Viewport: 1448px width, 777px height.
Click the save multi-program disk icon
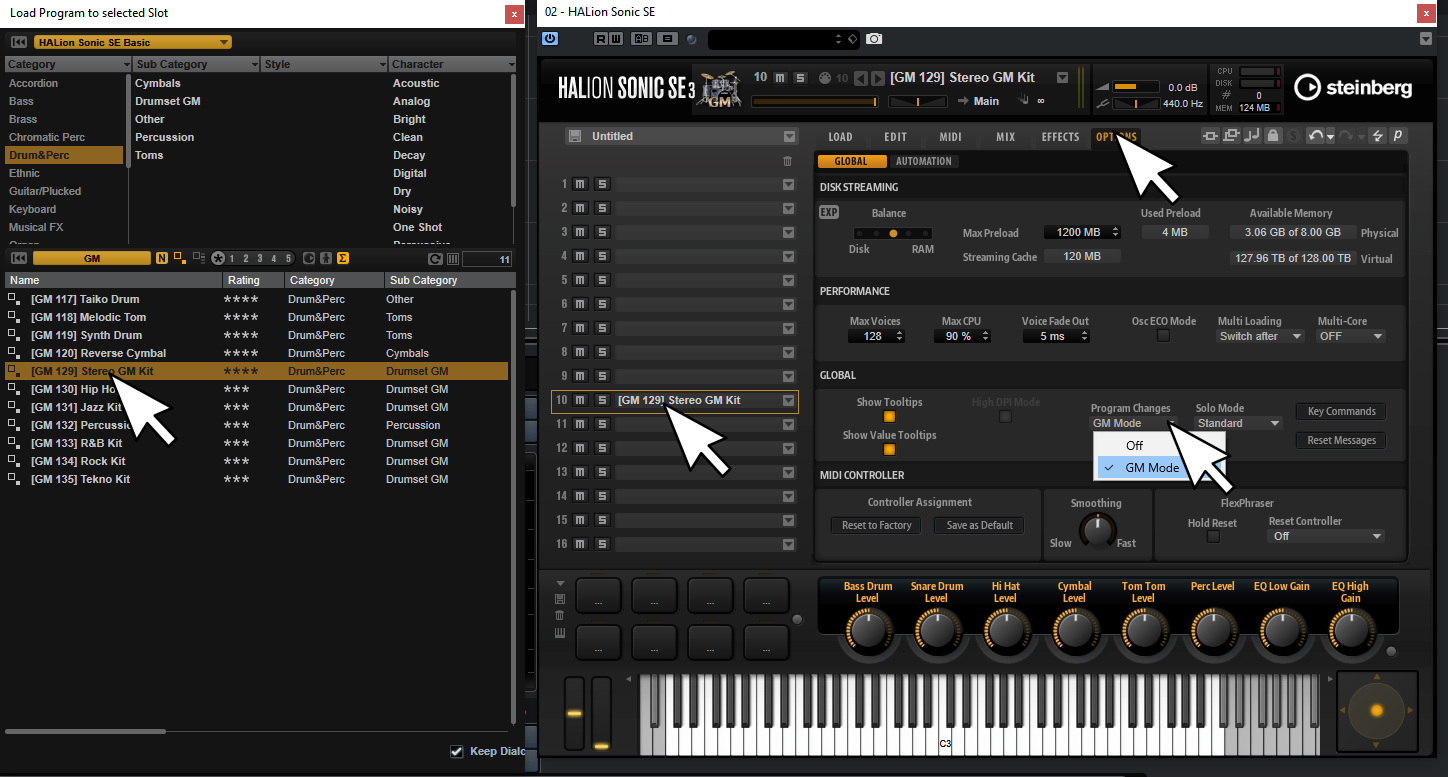[574, 136]
